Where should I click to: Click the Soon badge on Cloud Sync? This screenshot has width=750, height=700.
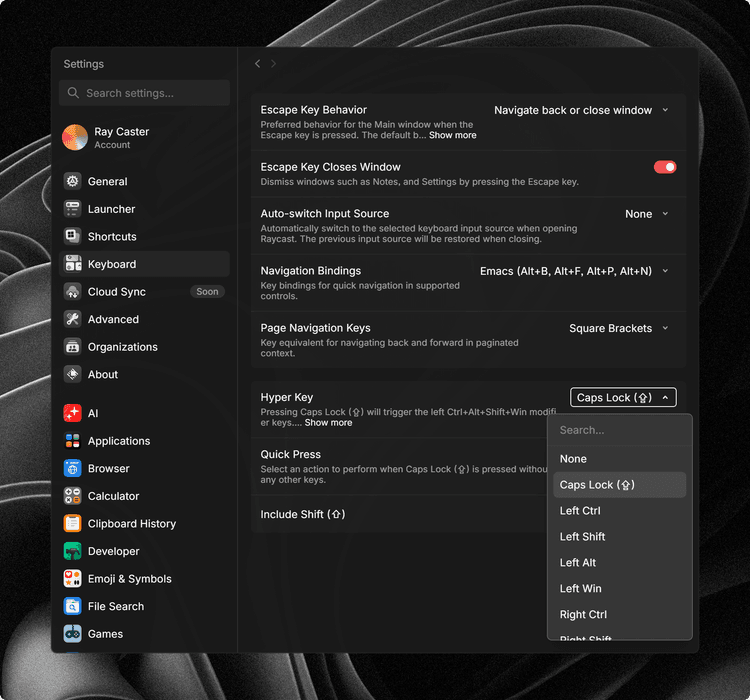point(207,292)
